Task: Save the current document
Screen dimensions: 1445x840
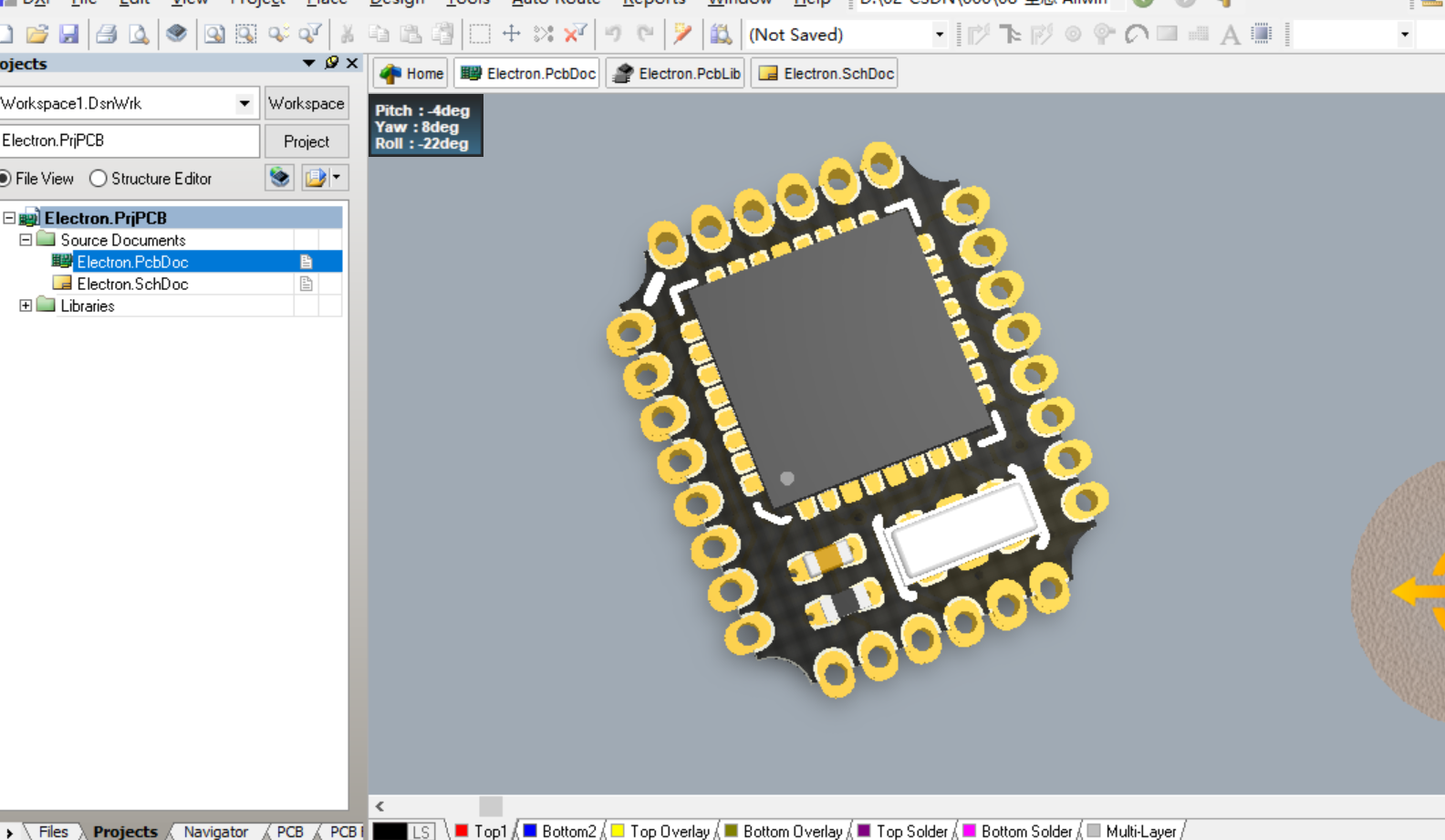Action: click(x=68, y=35)
